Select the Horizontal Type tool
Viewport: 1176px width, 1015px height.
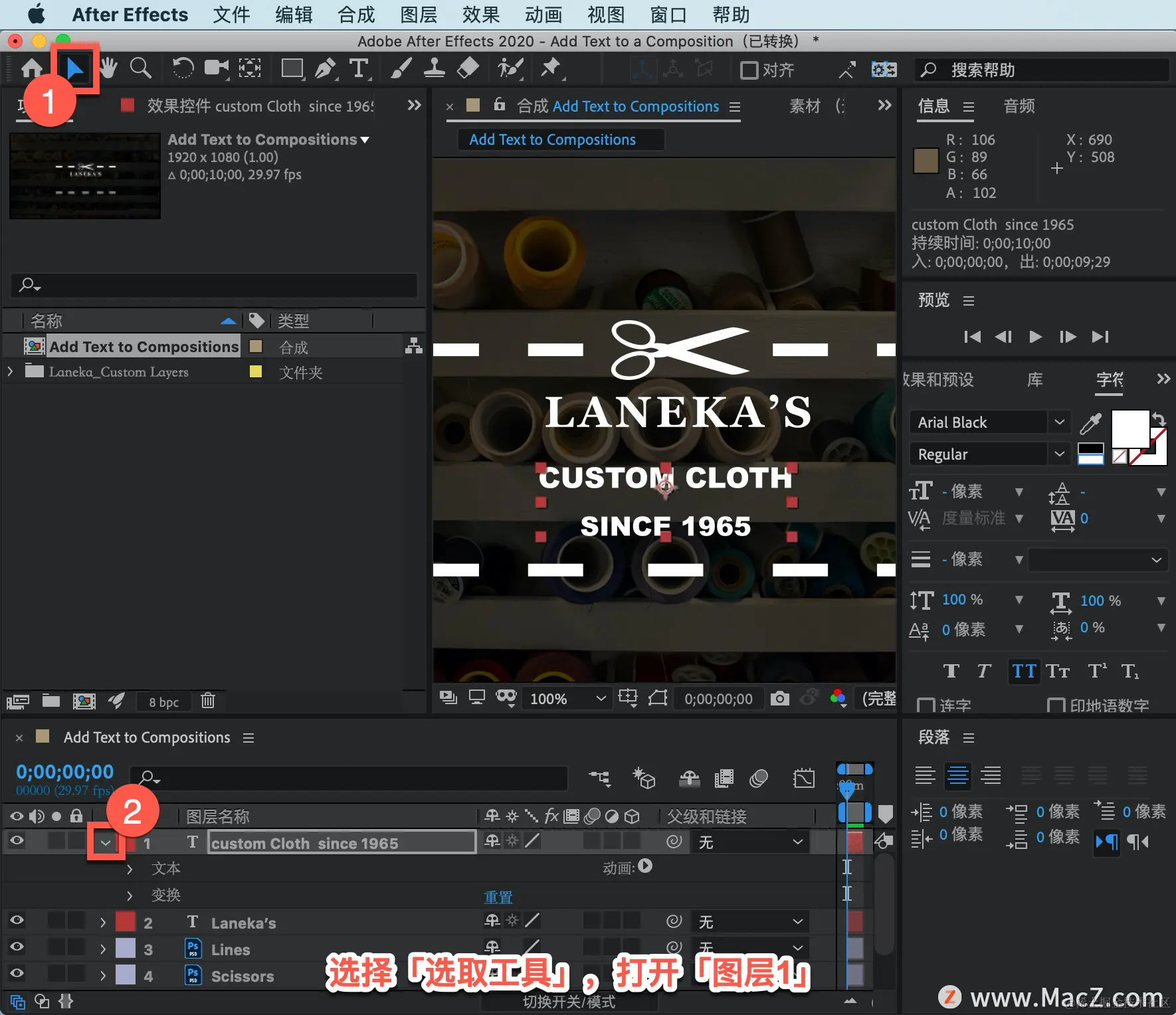[359, 68]
